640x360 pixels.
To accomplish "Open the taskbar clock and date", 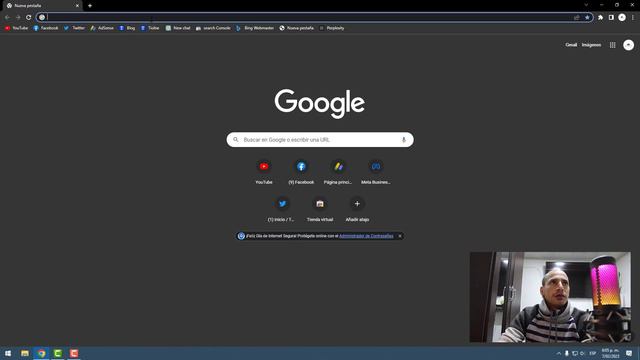I will [x=610, y=353].
